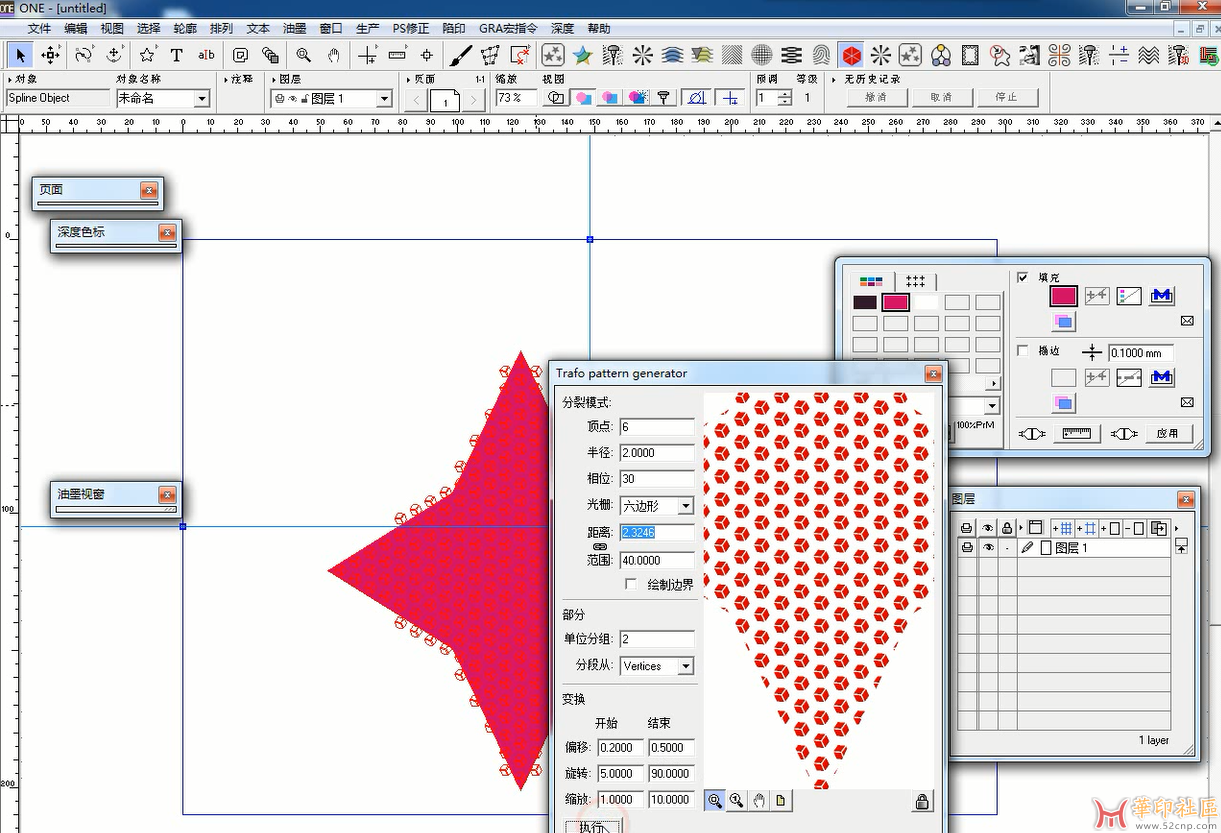Open the 油墨 menu
Screen dimensions: 1221x833
pos(294,29)
